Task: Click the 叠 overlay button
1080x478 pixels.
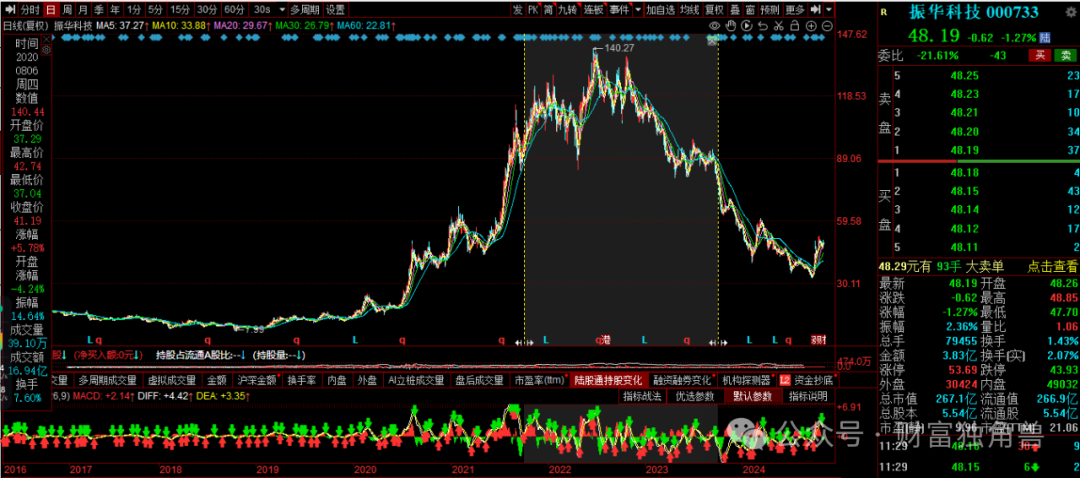Action: pyautogui.click(x=735, y=10)
